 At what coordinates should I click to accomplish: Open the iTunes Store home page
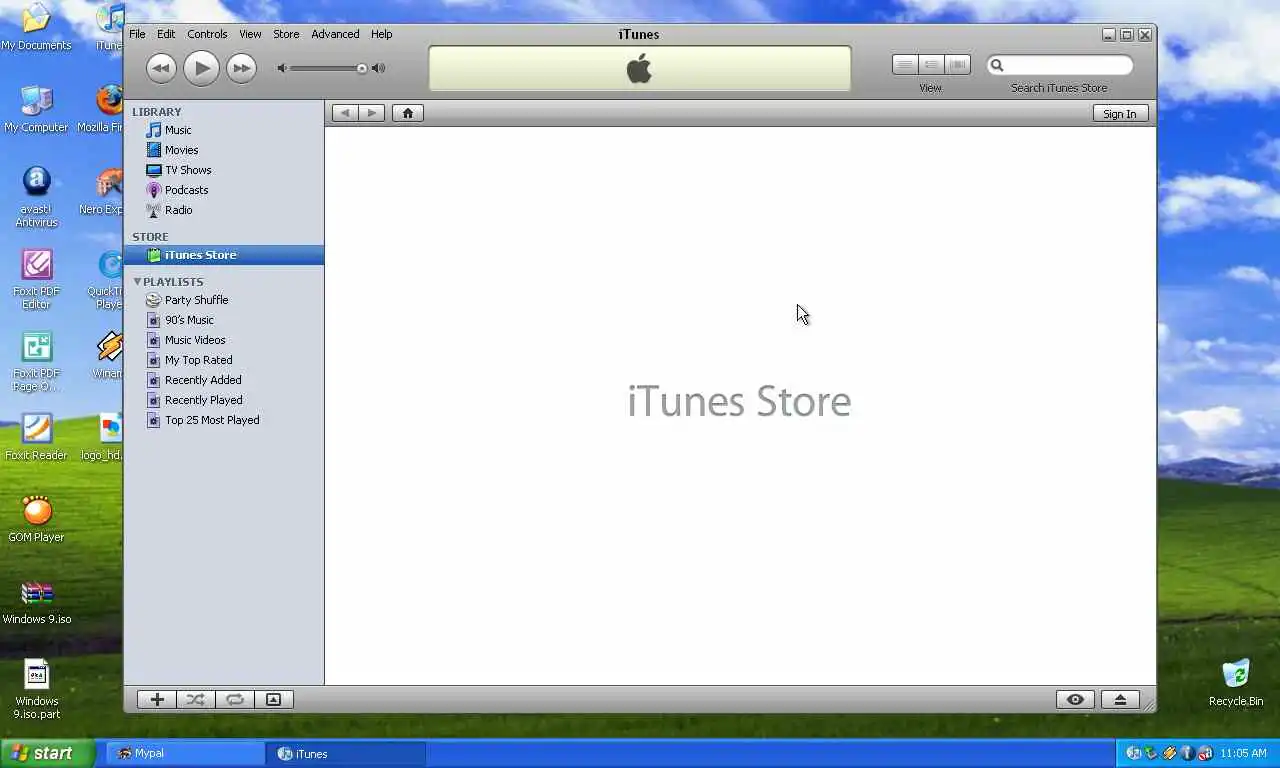(x=407, y=113)
